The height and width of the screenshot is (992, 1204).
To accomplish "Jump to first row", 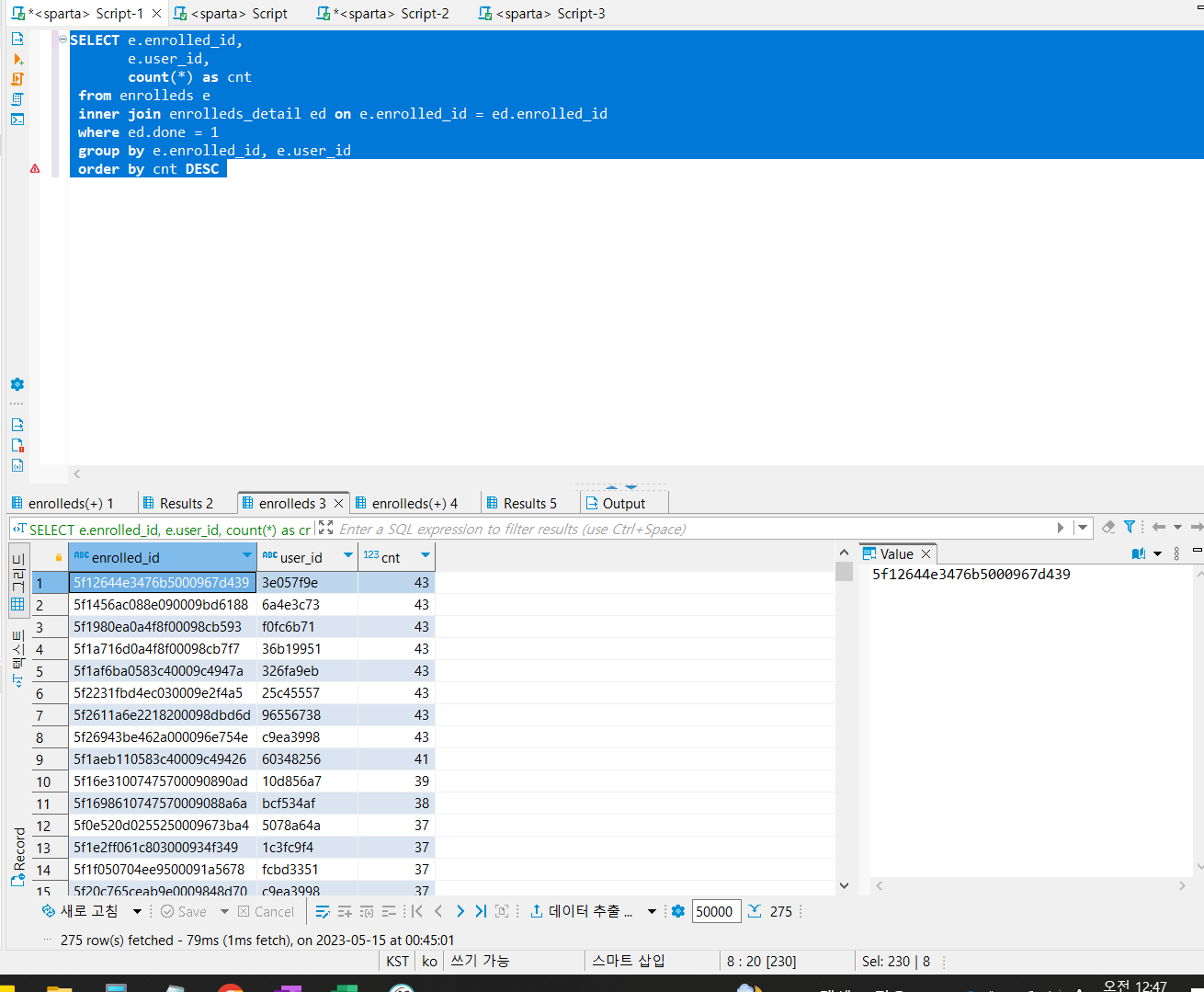I will coord(417,911).
